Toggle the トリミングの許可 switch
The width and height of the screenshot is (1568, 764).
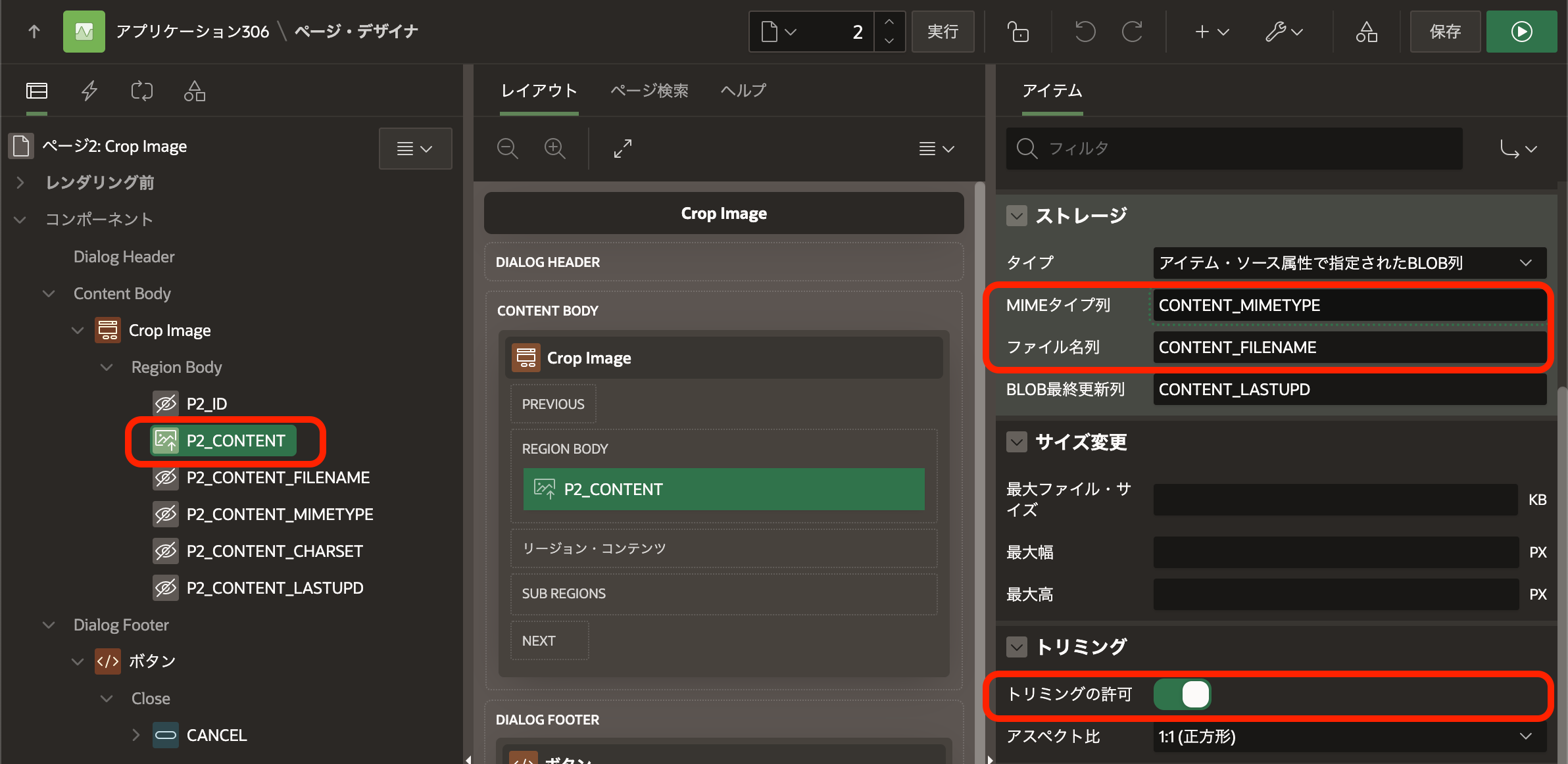pos(1183,694)
